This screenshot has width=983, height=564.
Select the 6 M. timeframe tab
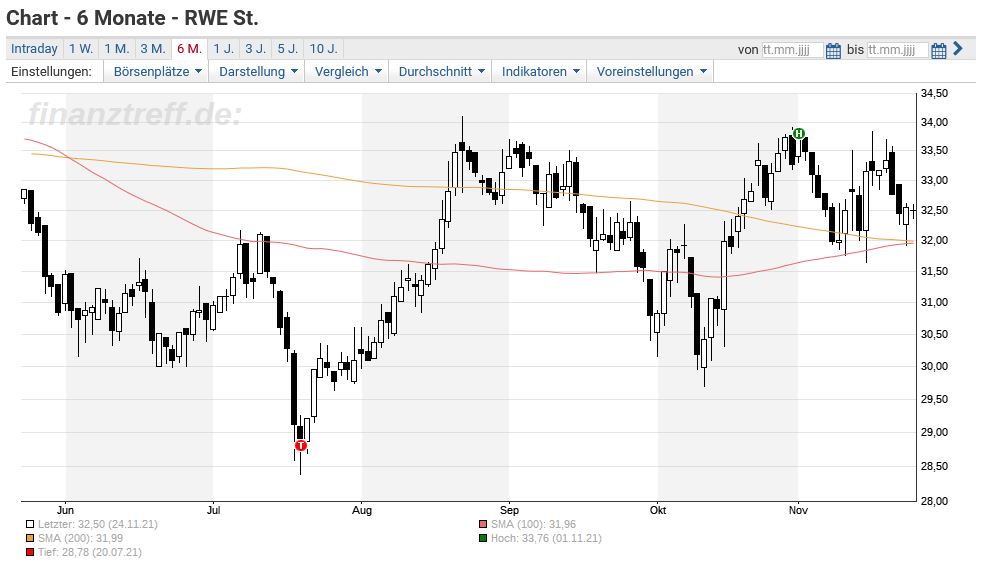[x=189, y=49]
